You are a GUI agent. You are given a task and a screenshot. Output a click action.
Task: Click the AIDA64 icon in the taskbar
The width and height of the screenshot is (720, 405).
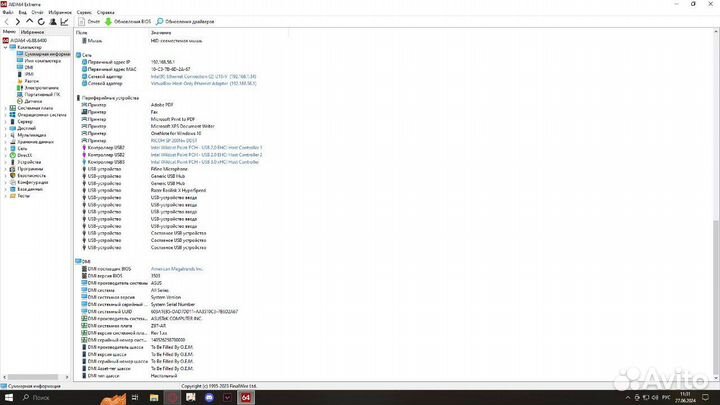[247, 397]
